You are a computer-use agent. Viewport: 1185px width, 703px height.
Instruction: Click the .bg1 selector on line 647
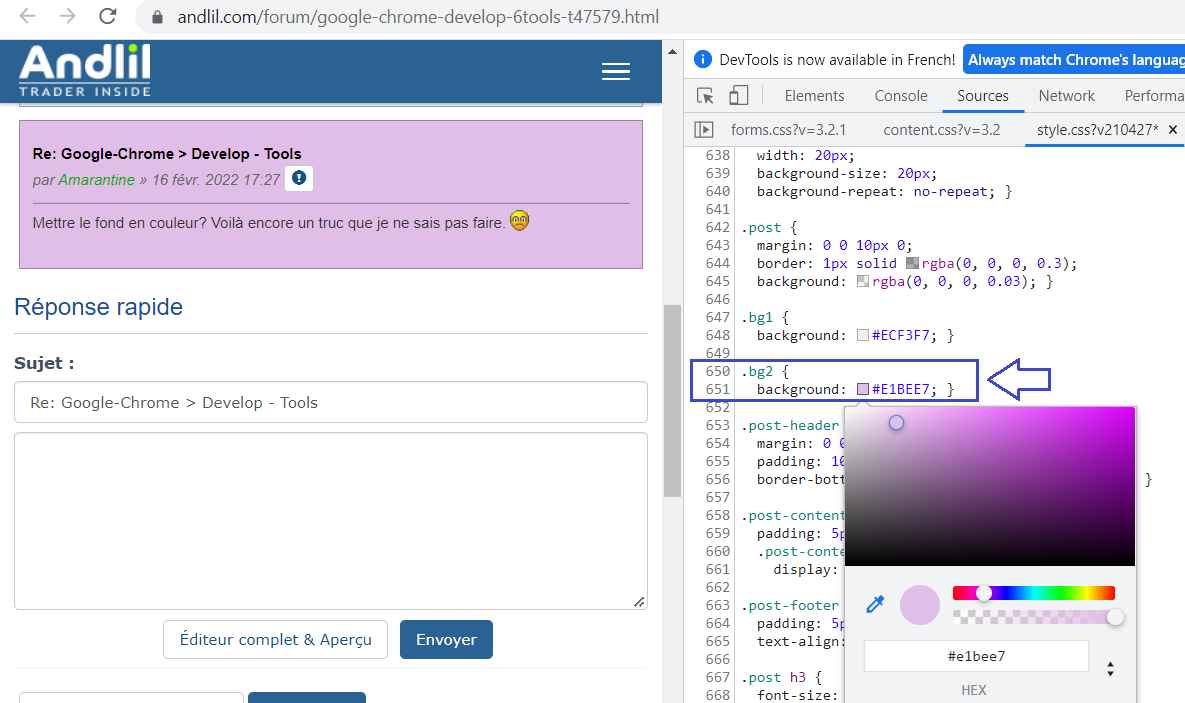coord(756,317)
